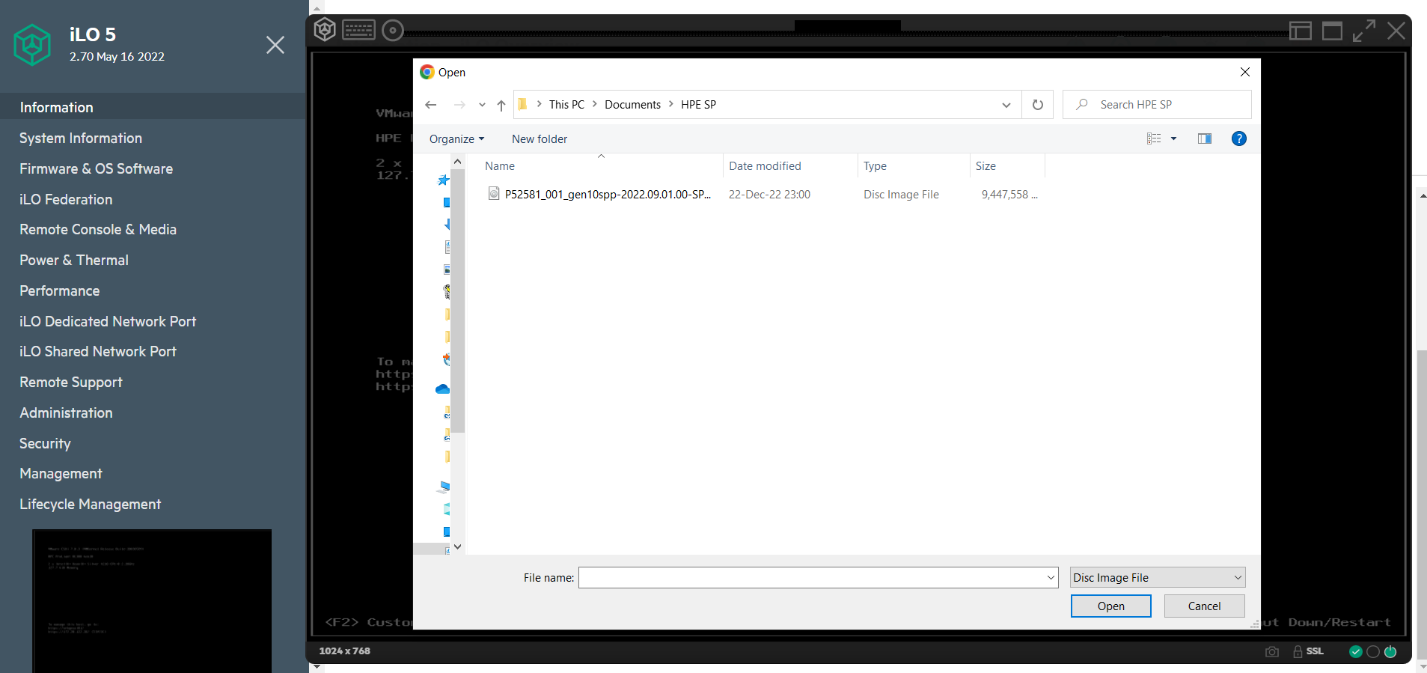This screenshot has width=1427, height=673.
Task: Click the Open button in file dialog
Action: pyautogui.click(x=1111, y=606)
